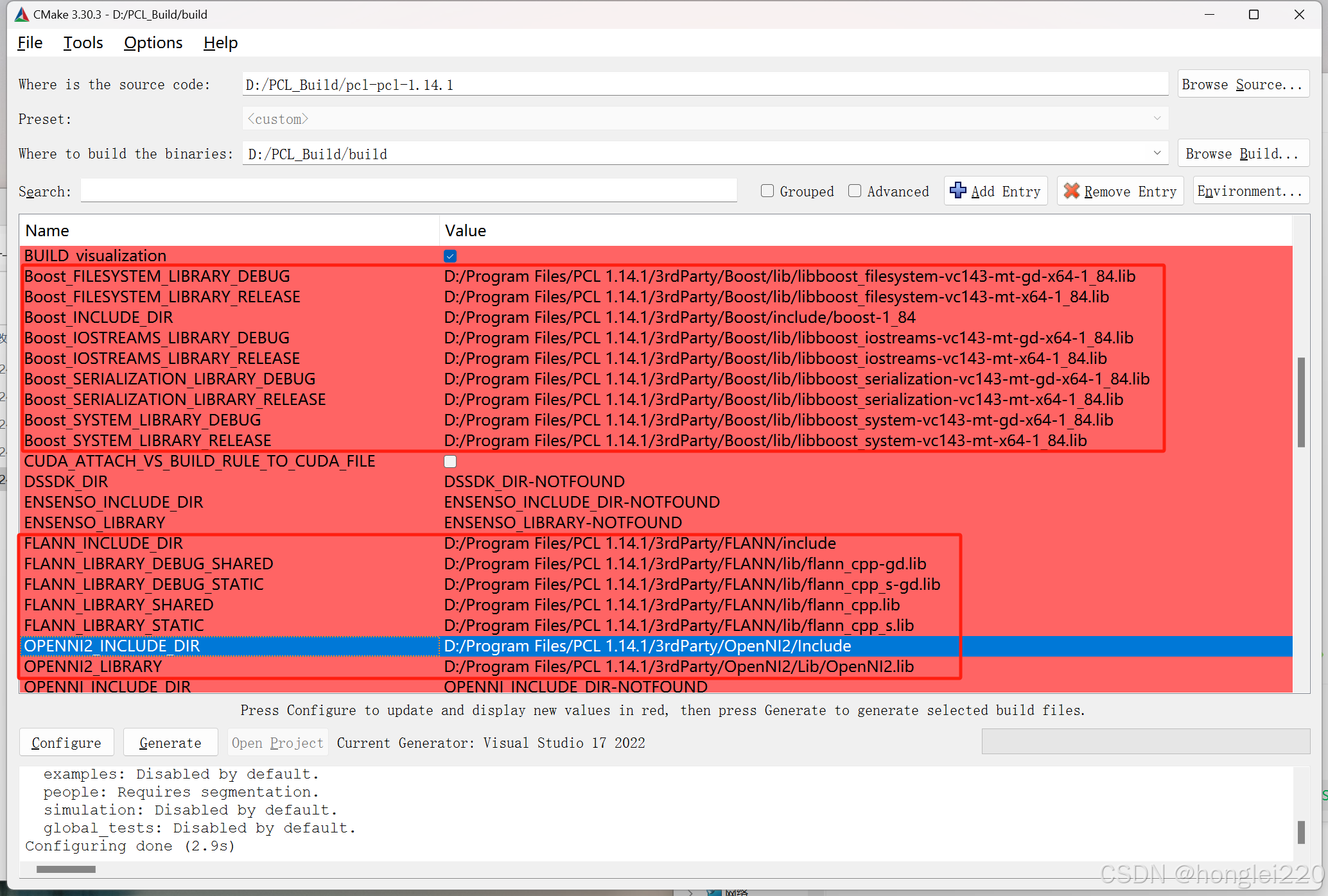Open the Tools menu
This screenshot has width=1328, height=896.
coord(83,42)
